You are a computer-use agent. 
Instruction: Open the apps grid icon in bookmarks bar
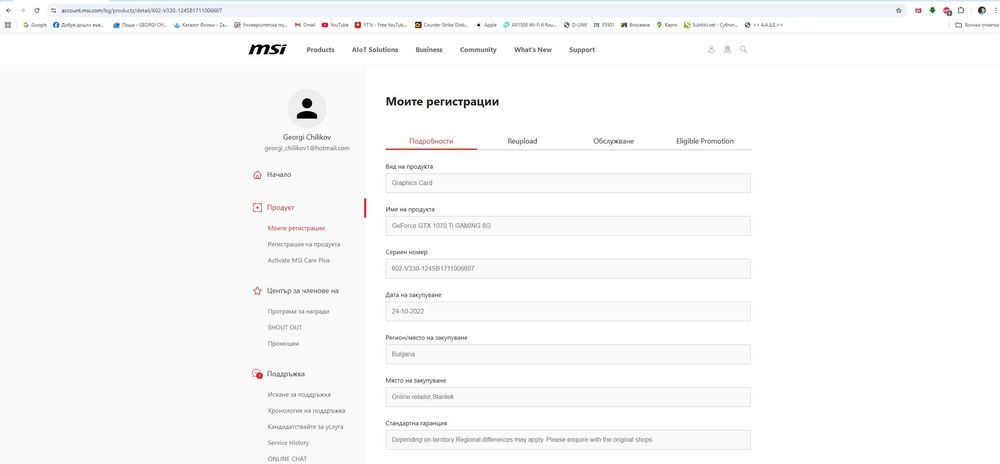(8, 25)
